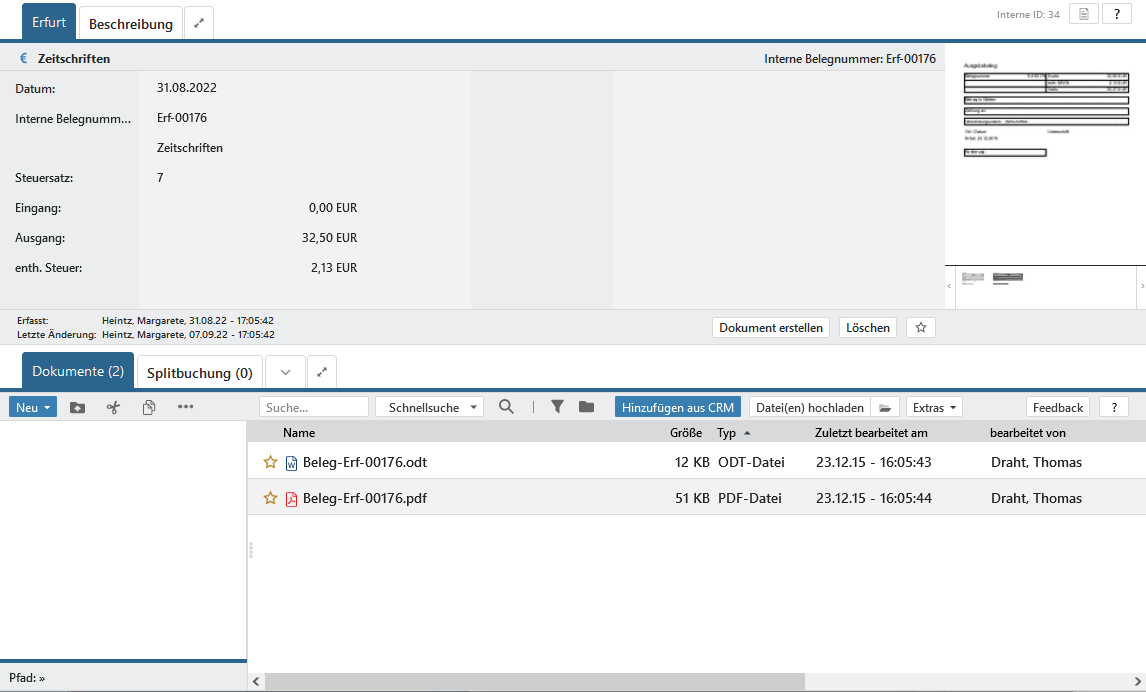Click the cut scissors icon in documents toolbar
The image size is (1146, 692).
click(x=113, y=407)
